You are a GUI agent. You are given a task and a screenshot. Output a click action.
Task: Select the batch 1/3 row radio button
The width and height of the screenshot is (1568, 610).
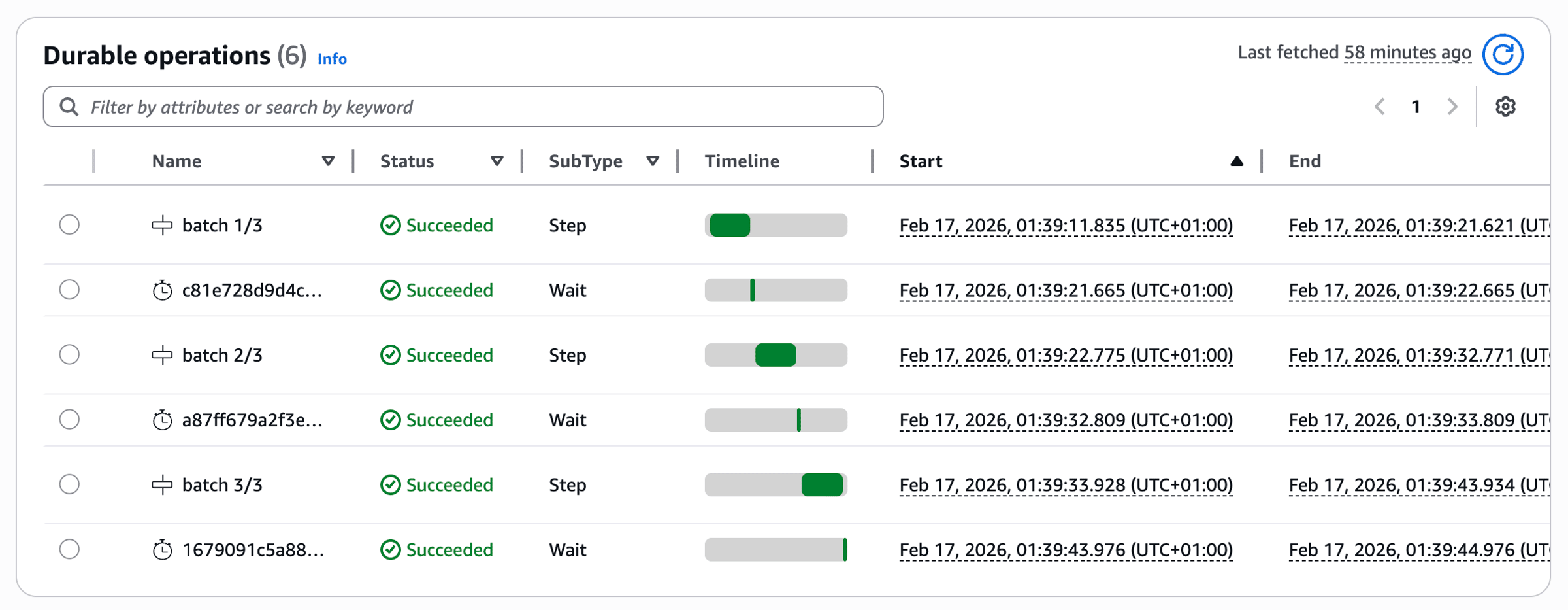(x=69, y=225)
